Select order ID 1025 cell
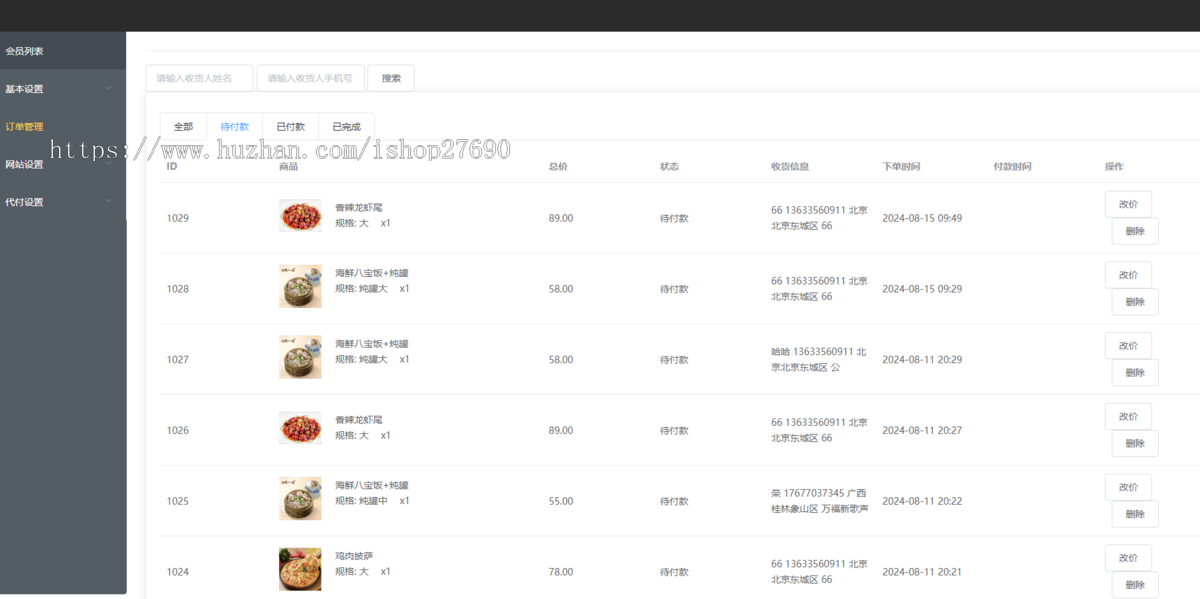 (178, 501)
